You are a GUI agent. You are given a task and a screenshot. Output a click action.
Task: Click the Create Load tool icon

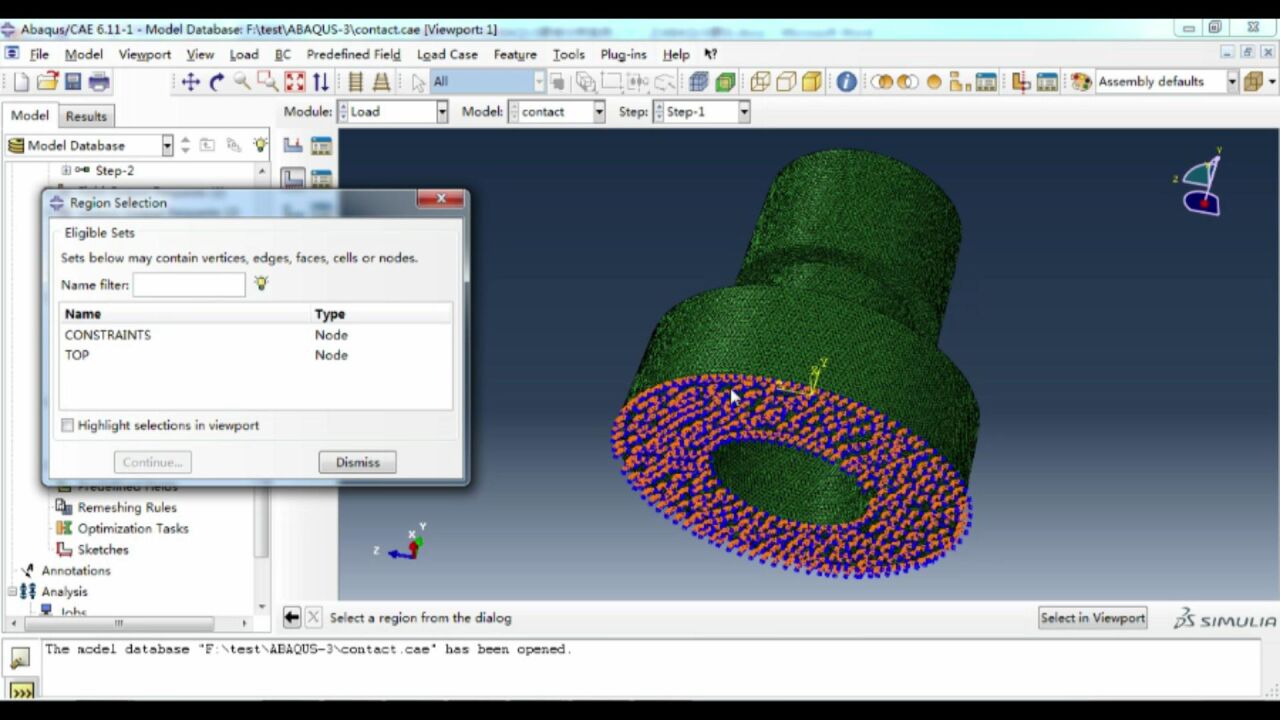click(293, 146)
